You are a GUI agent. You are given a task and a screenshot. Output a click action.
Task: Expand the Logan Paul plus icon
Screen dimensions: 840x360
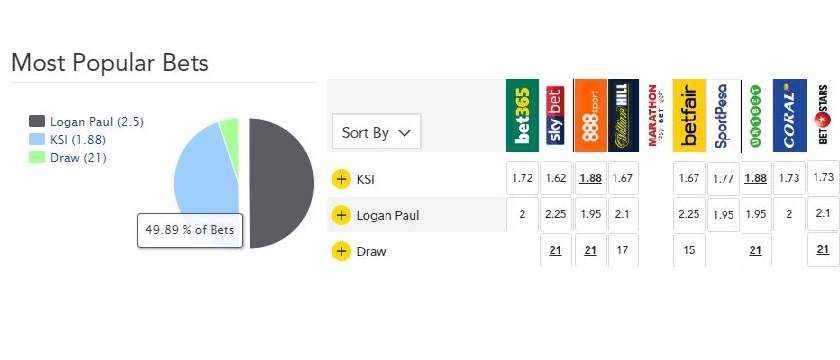[x=341, y=215]
